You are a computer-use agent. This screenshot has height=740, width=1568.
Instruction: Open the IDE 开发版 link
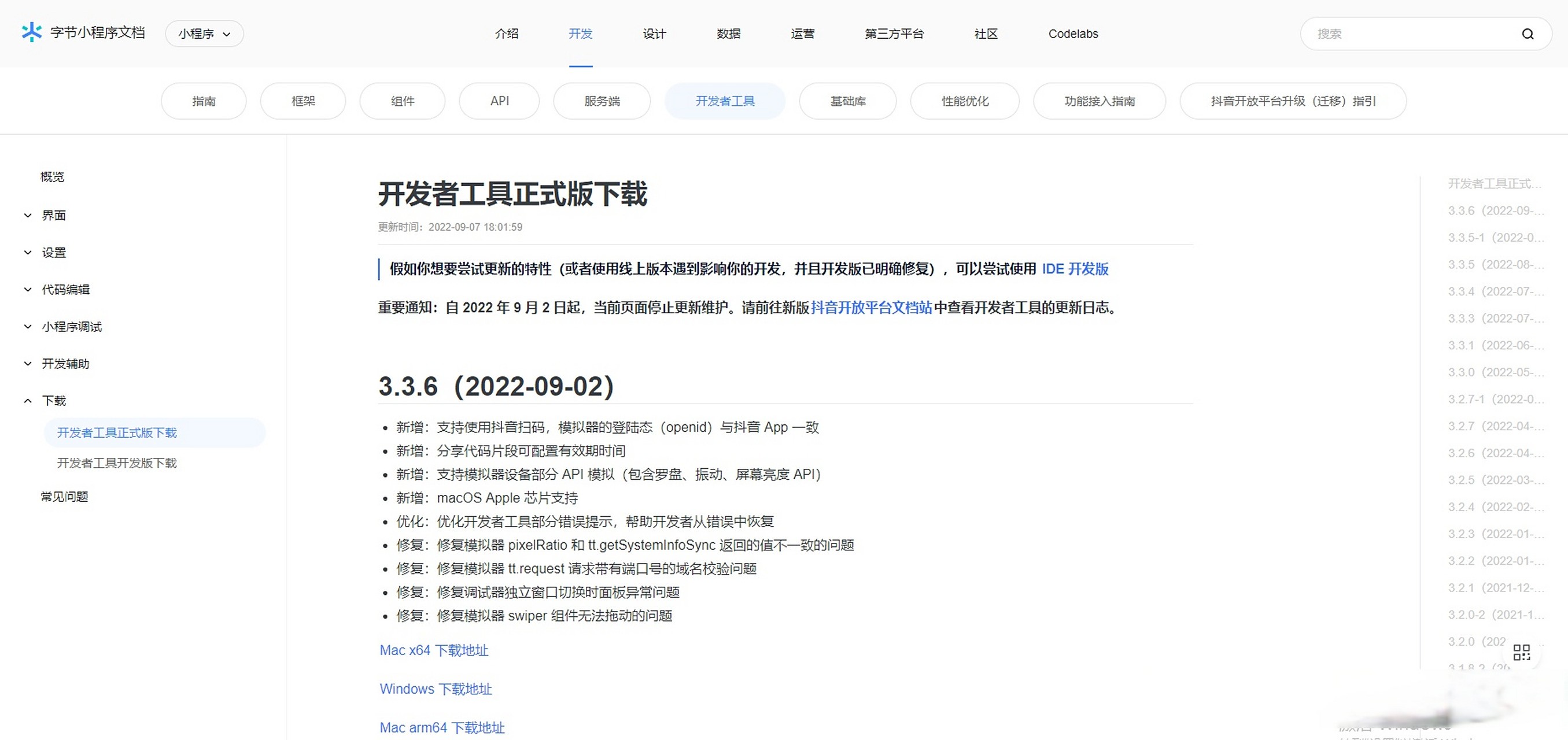[x=1075, y=268]
